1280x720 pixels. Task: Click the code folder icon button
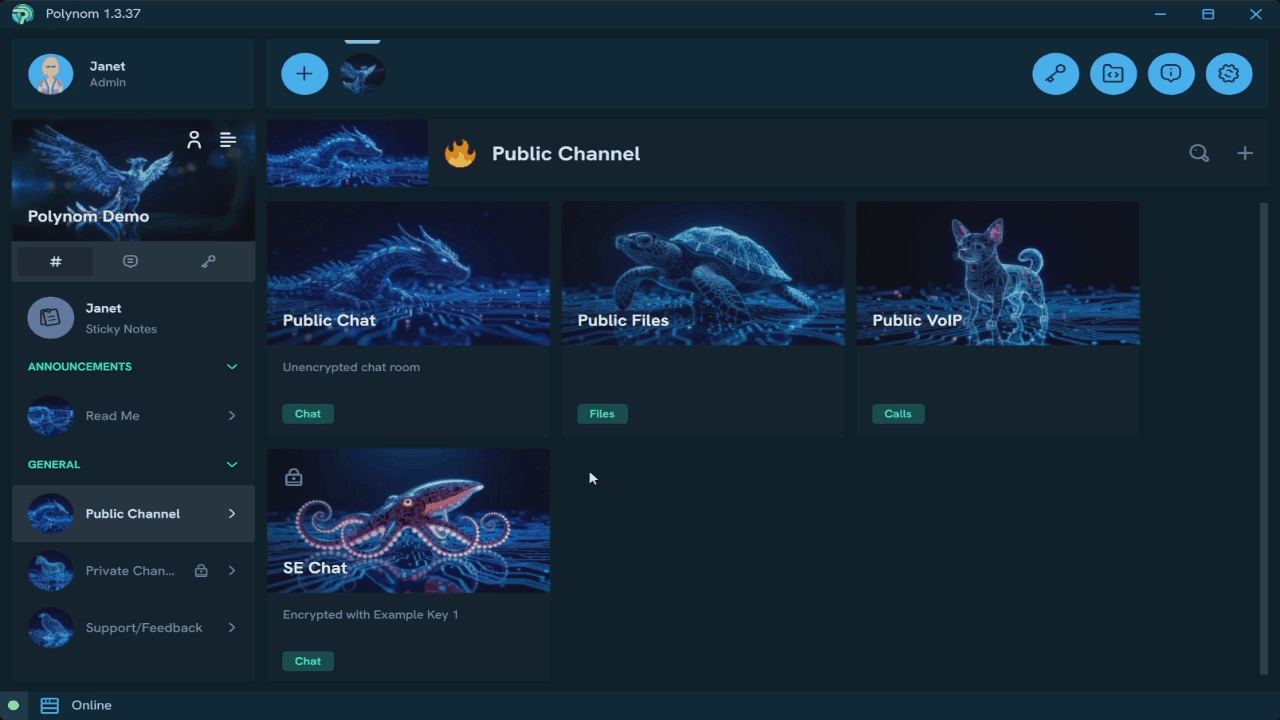coord(1113,74)
